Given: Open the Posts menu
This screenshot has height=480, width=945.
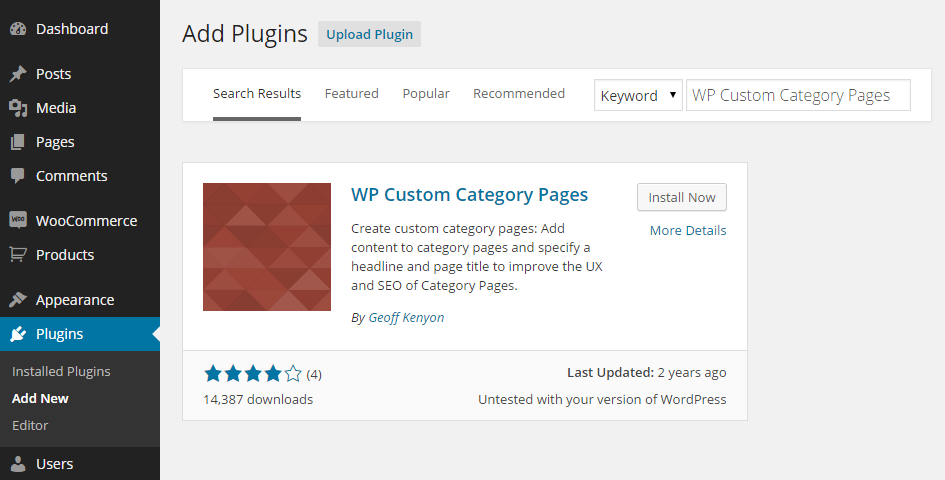Looking at the screenshot, I should (x=53, y=74).
